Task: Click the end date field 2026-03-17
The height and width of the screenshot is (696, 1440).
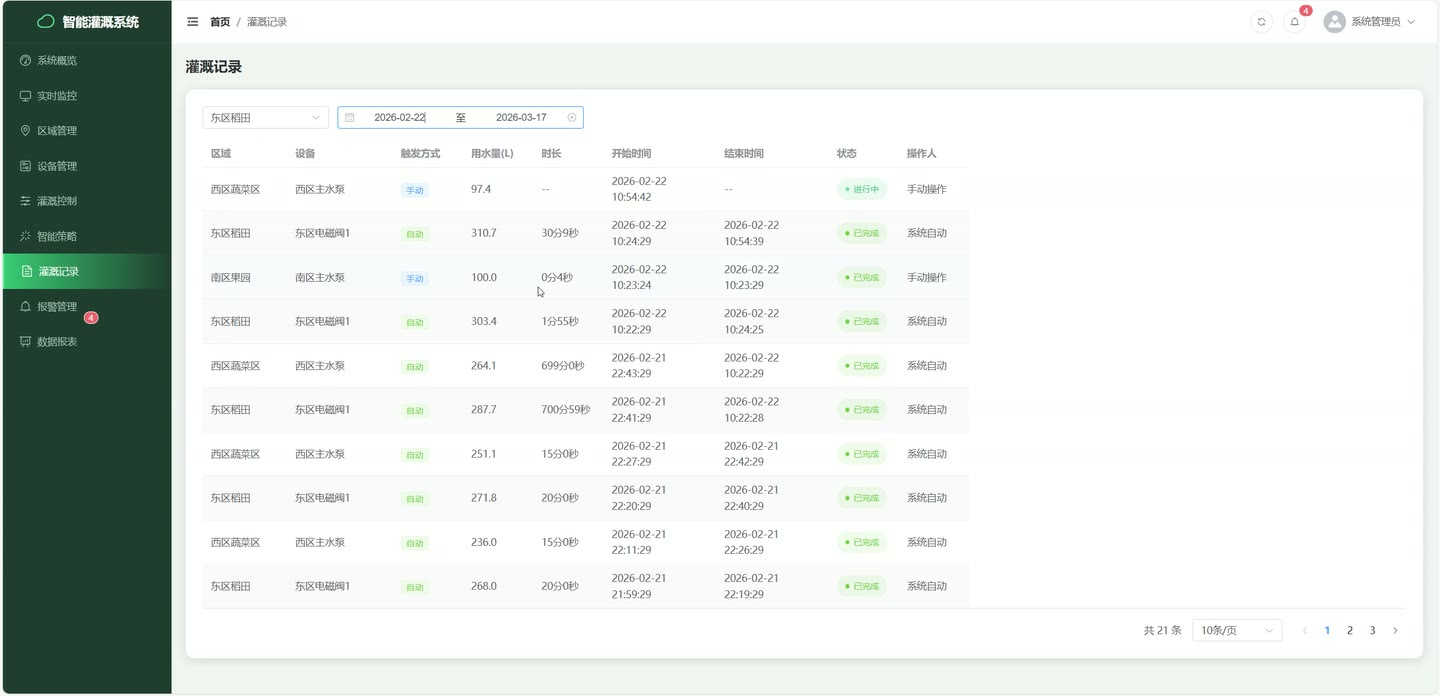Action: tap(521, 117)
